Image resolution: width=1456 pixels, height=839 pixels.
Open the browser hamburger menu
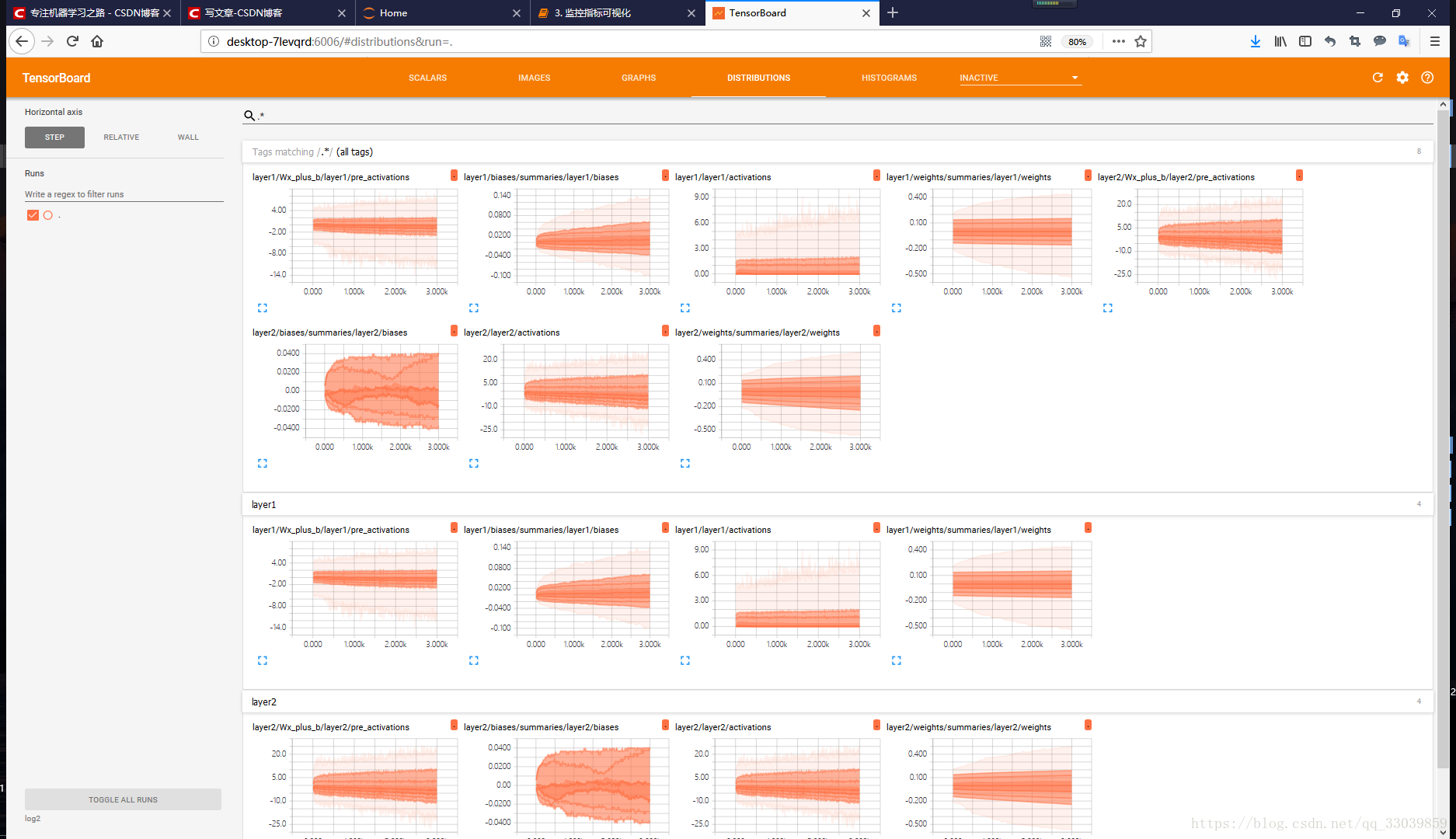pos(1435,41)
